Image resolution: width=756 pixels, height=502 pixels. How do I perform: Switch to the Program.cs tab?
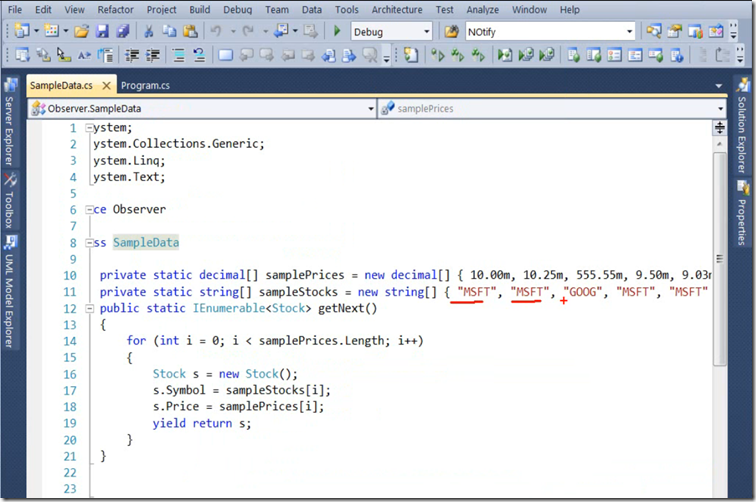click(x=145, y=86)
